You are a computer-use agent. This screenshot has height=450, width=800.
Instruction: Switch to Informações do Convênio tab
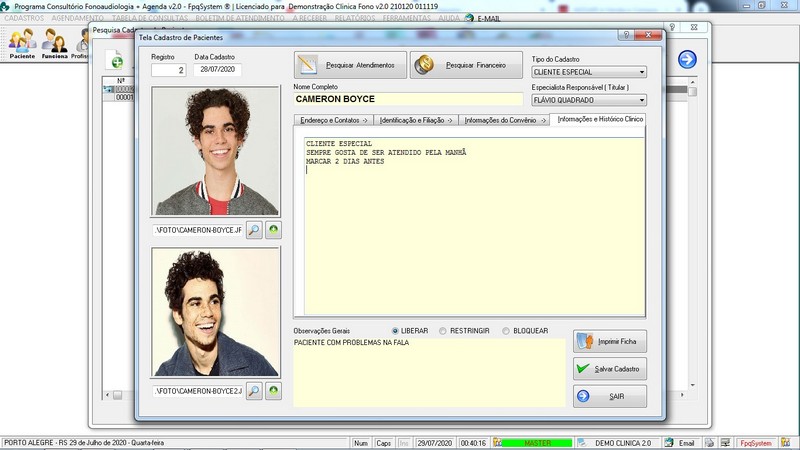504,120
